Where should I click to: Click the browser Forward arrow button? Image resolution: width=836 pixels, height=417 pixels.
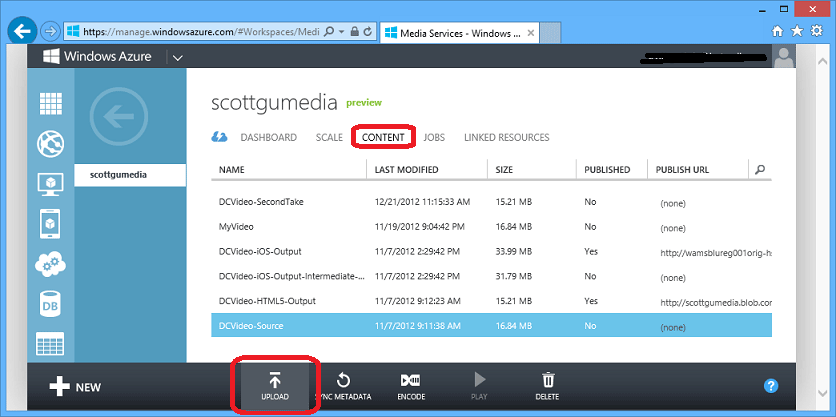[x=50, y=31]
